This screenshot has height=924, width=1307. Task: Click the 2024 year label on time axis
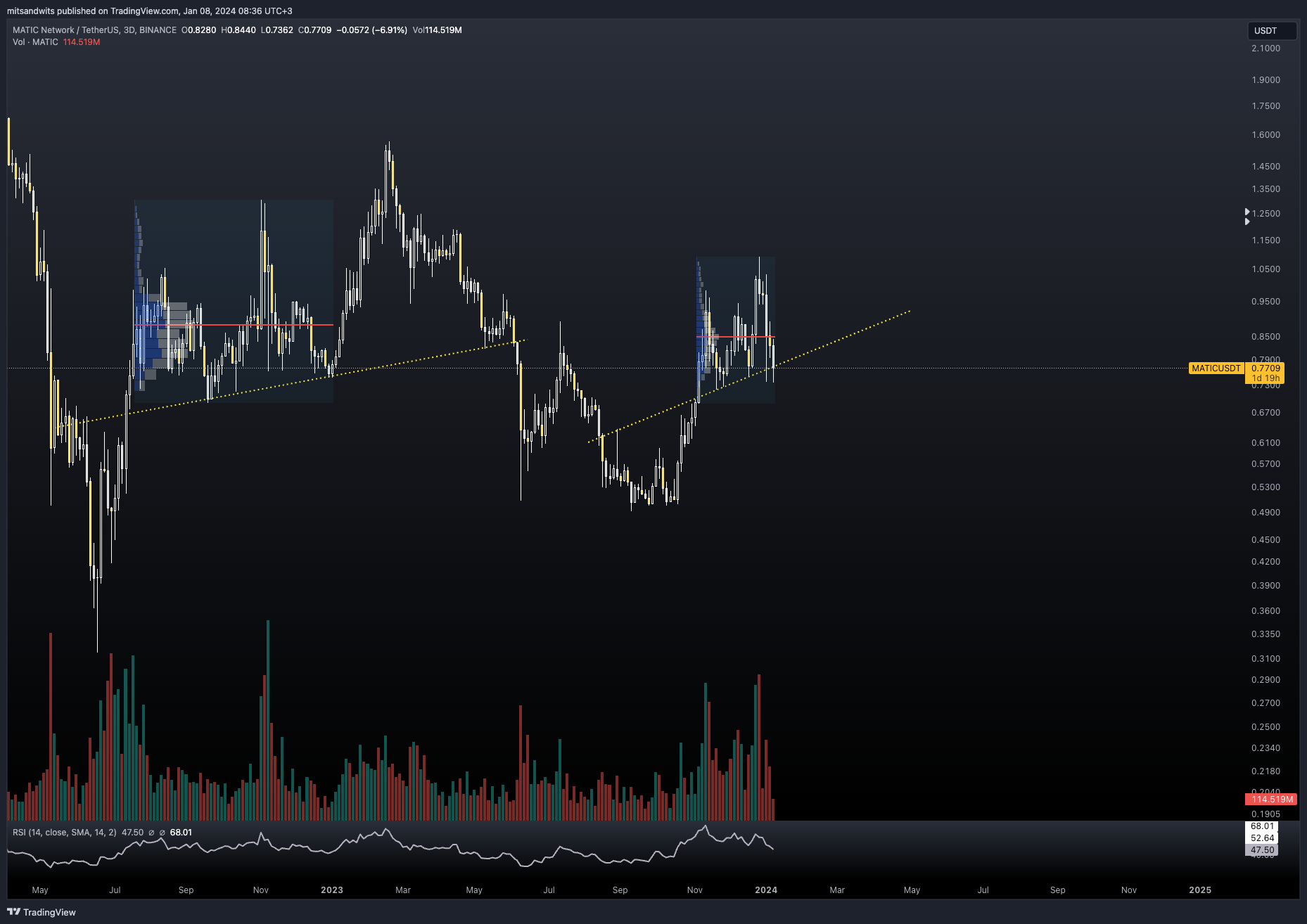[766, 890]
